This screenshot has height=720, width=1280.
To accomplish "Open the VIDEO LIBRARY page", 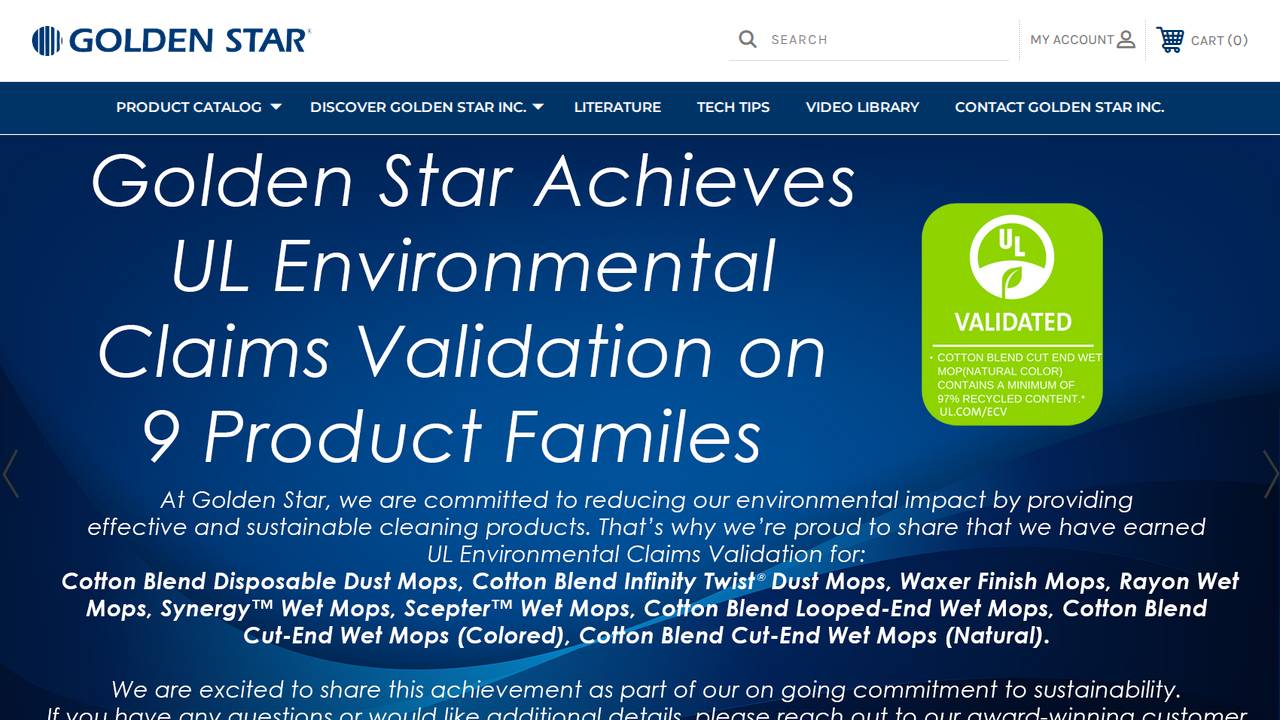I will pyautogui.click(x=862, y=107).
